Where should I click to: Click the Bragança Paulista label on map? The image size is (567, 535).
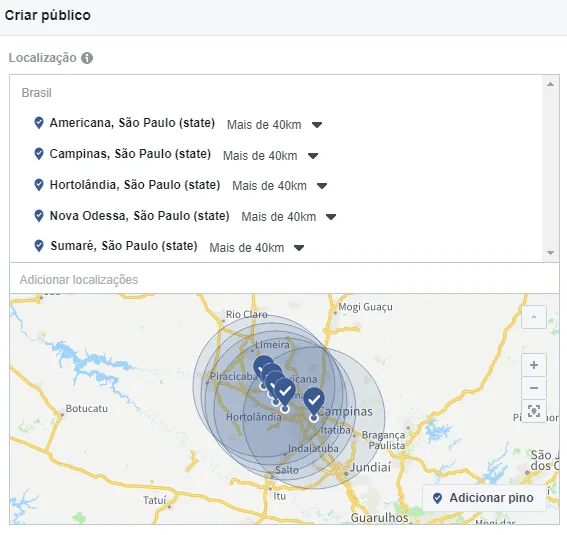(x=384, y=440)
